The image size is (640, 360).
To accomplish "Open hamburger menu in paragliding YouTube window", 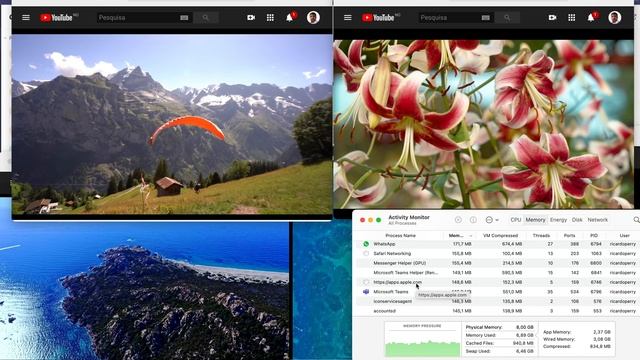I will click(26, 18).
